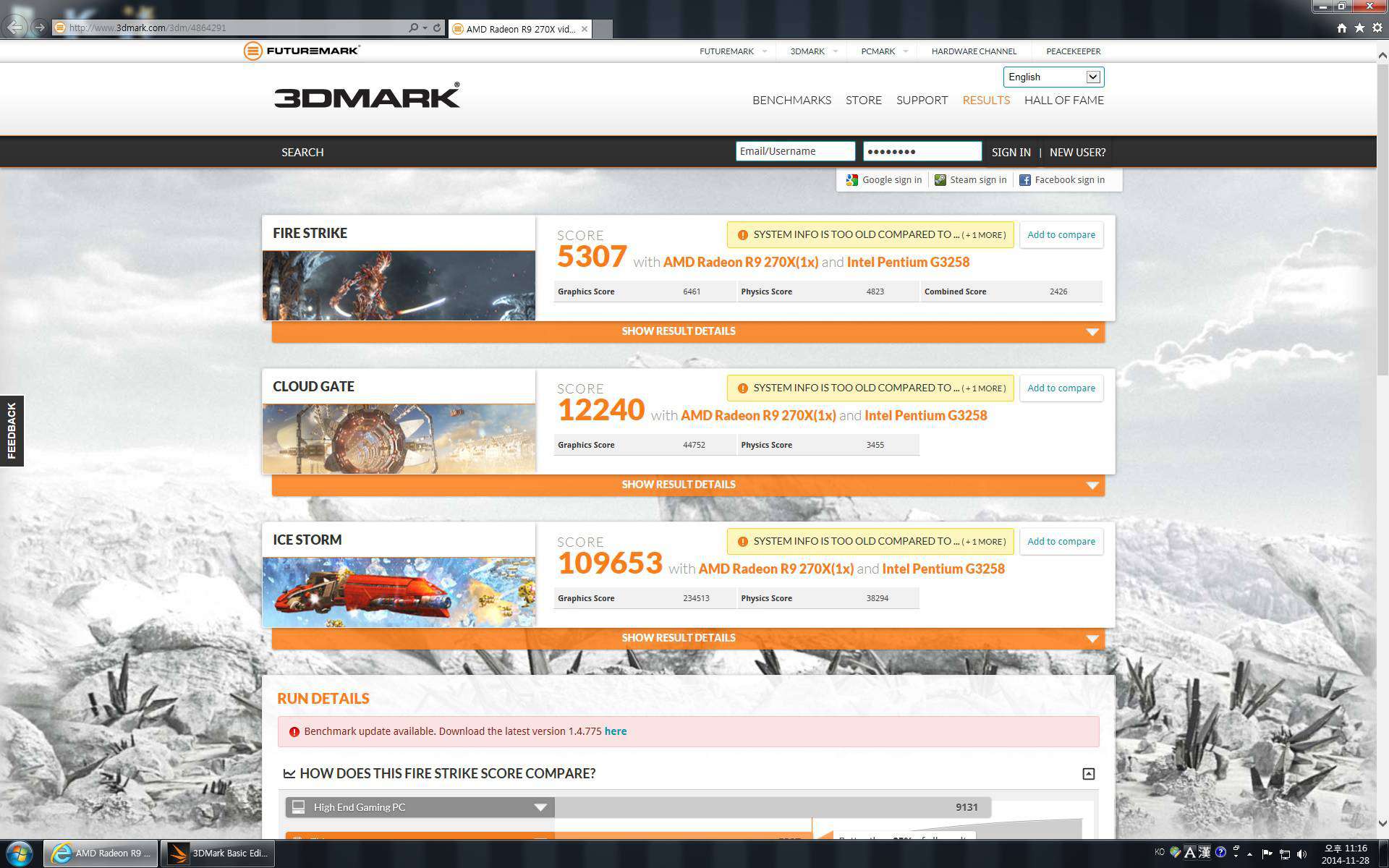Open the BENCHMARKS menu

[791, 101]
